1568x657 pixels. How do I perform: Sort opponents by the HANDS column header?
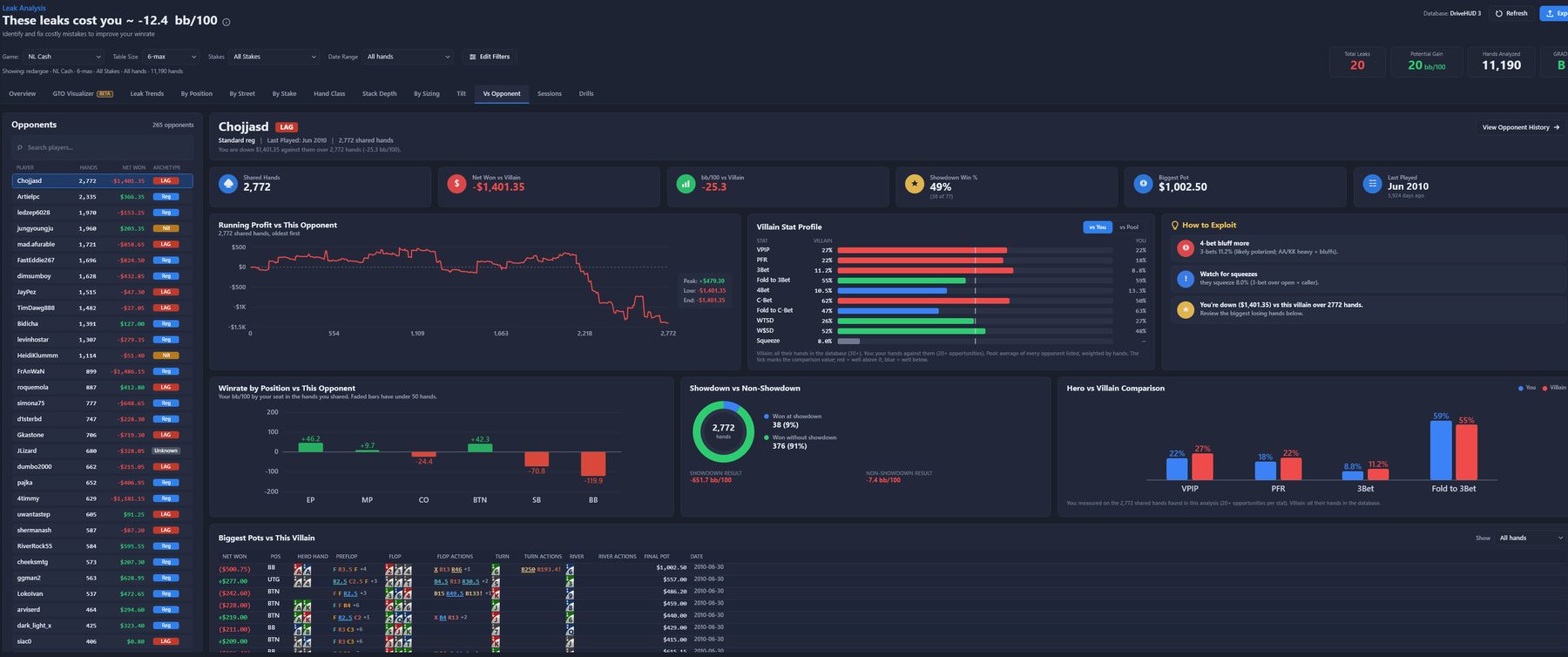[x=89, y=167]
